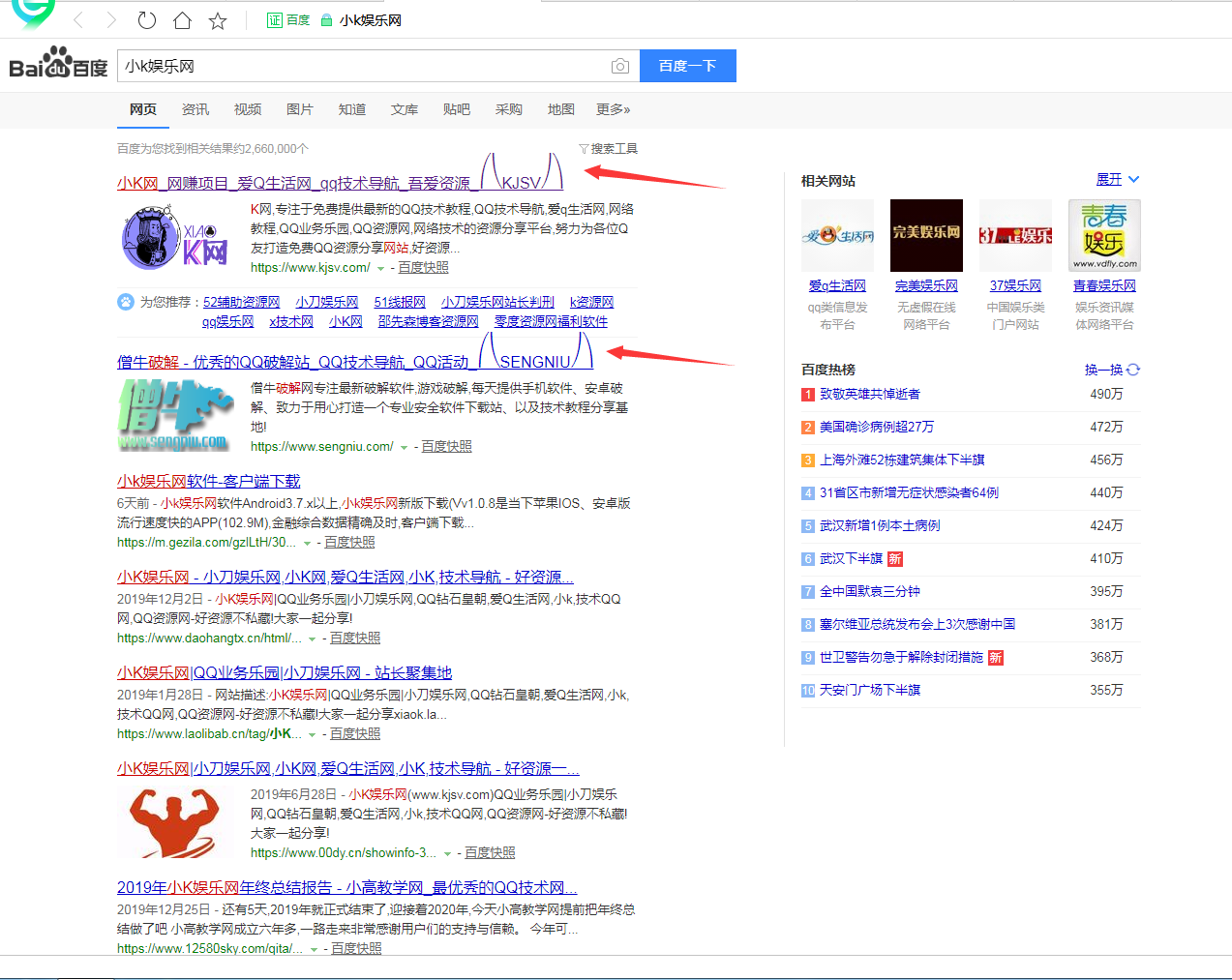The image size is (1232, 980).
Task: Click the green lock security icon
Action: tap(326, 20)
